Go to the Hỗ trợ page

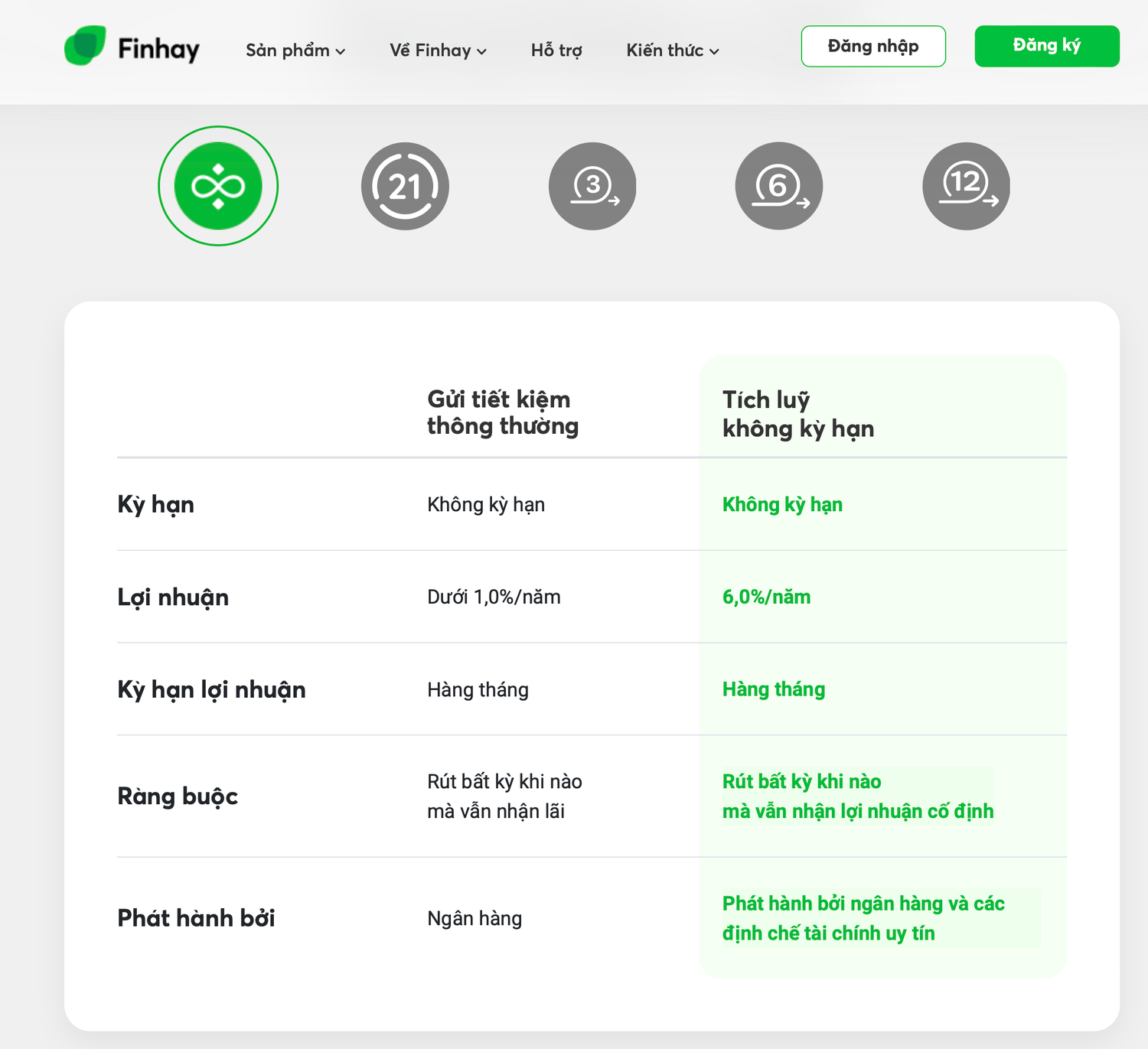click(x=556, y=50)
